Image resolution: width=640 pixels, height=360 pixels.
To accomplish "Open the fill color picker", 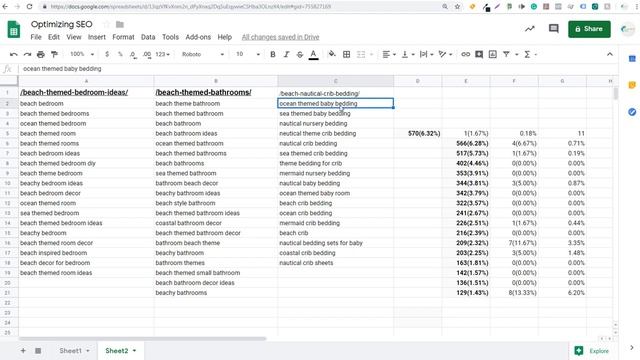I will point(332,54).
